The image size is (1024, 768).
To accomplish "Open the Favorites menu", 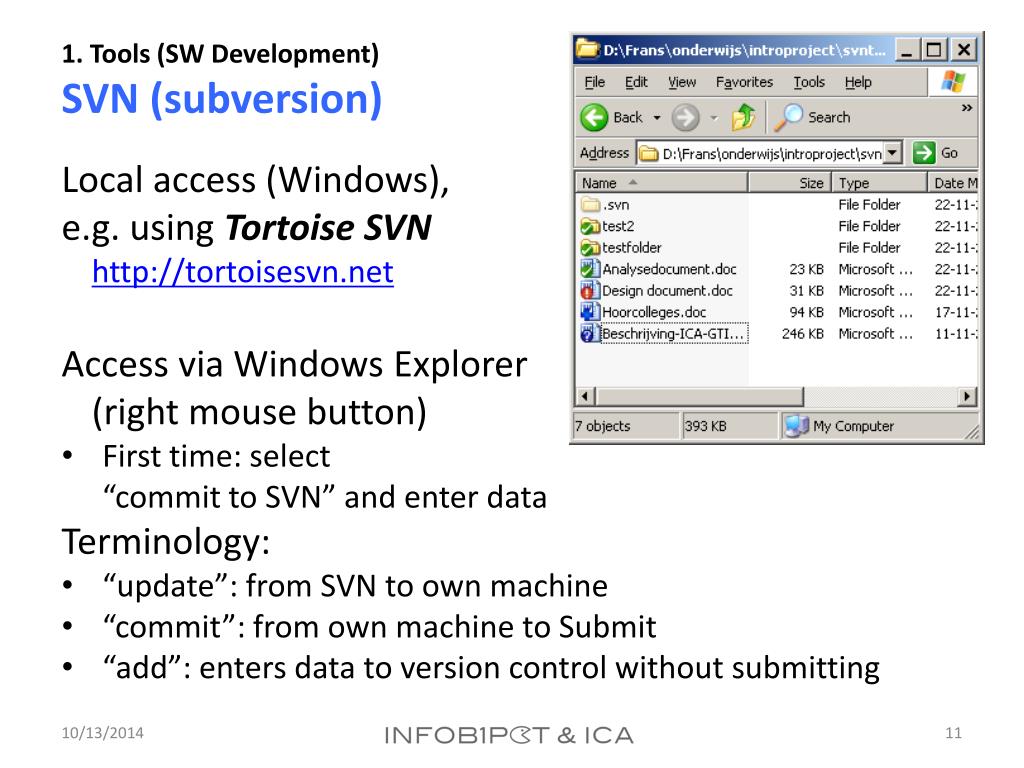I will [x=744, y=82].
